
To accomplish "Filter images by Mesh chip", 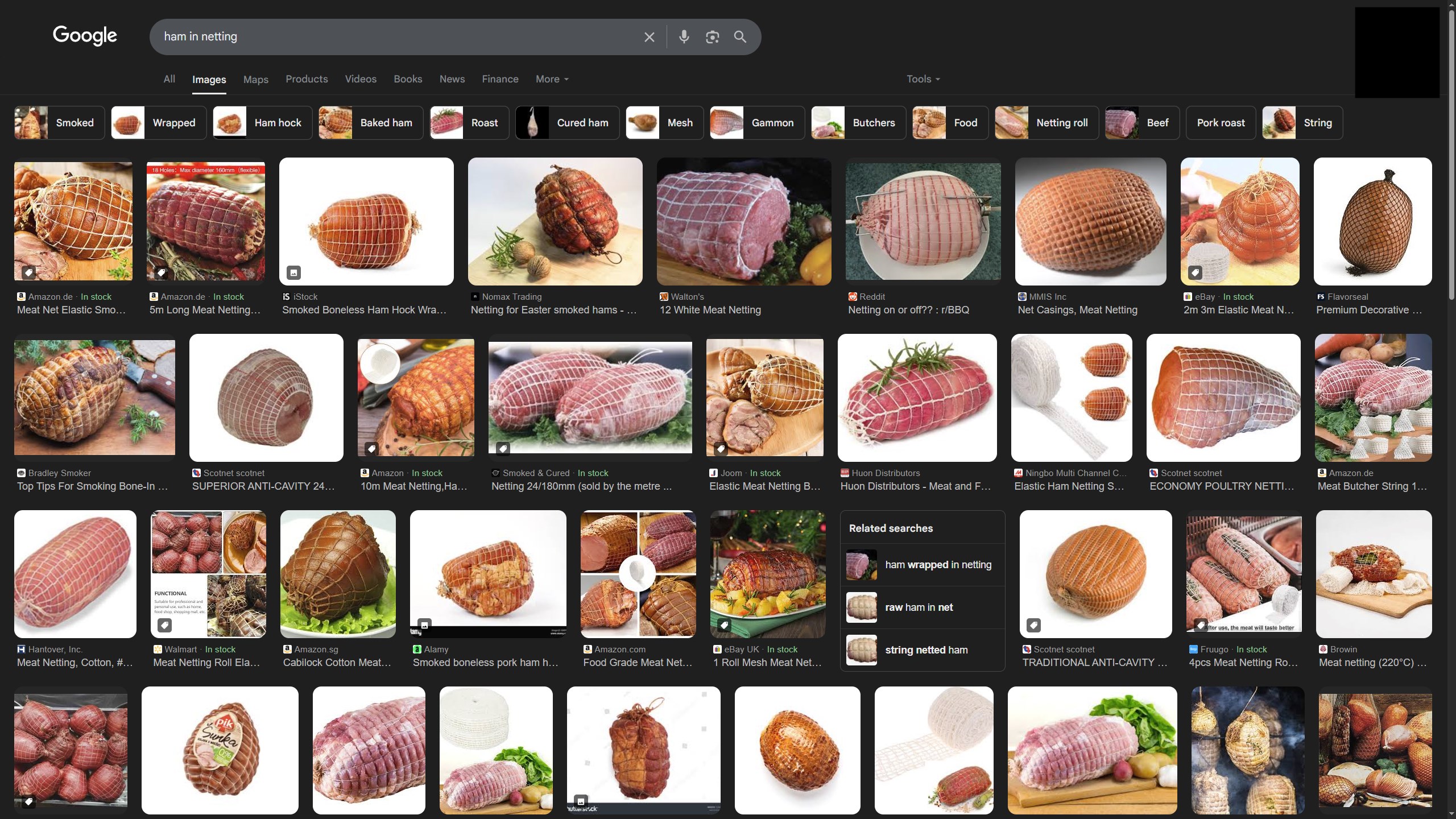I will (x=664, y=123).
